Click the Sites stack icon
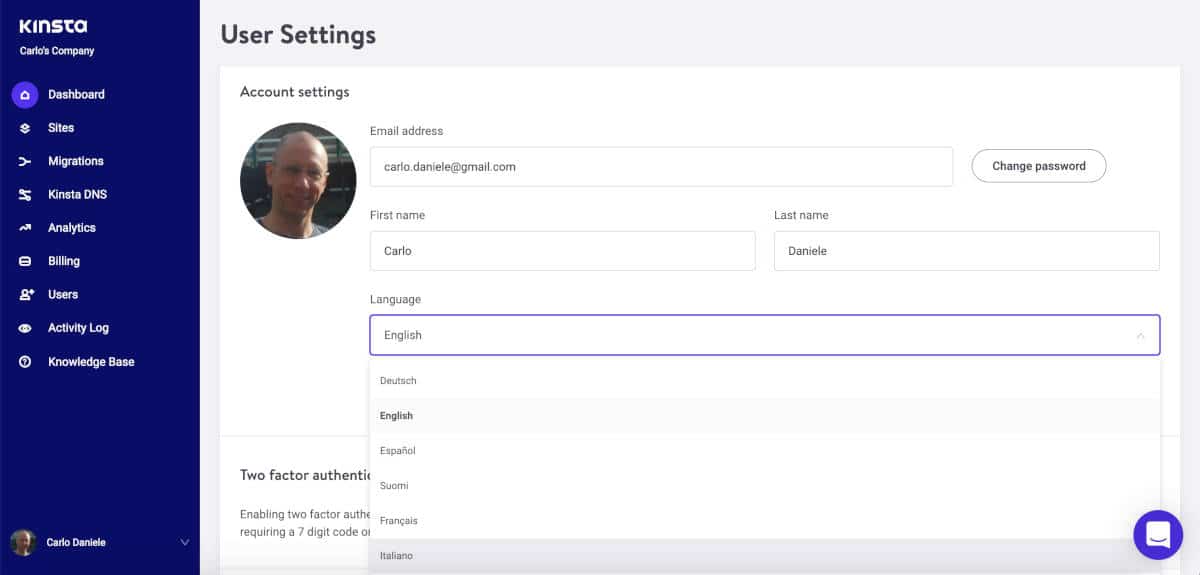Image resolution: width=1200 pixels, height=575 pixels. pos(25,128)
